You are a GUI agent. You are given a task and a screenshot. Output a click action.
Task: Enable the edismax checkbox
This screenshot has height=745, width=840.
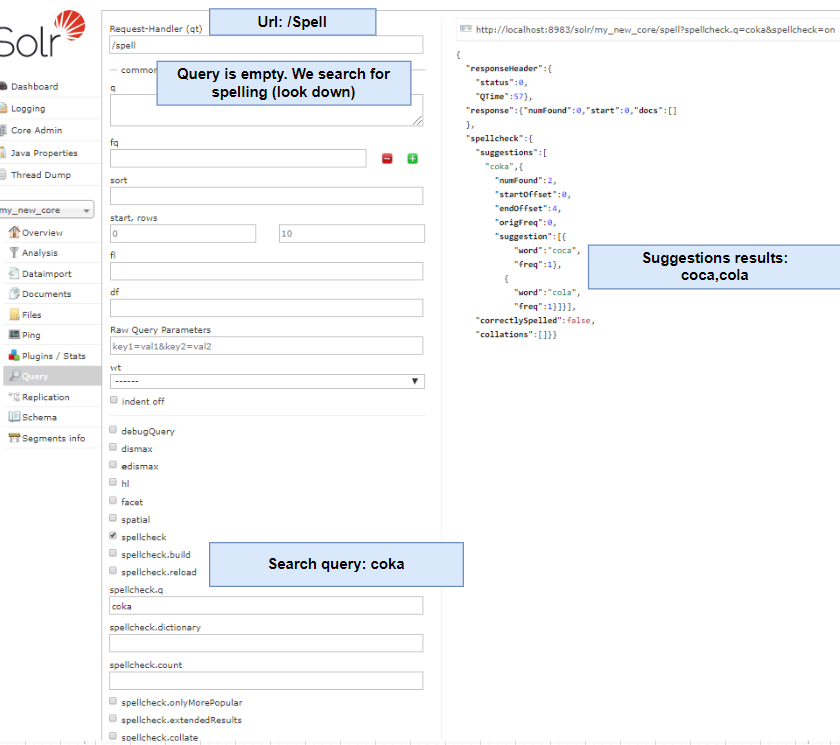[x=113, y=465]
